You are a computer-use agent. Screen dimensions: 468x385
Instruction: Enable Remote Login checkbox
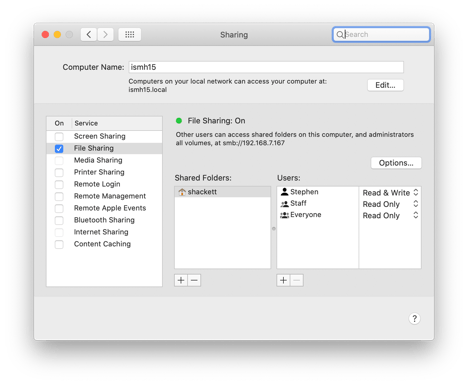(59, 184)
